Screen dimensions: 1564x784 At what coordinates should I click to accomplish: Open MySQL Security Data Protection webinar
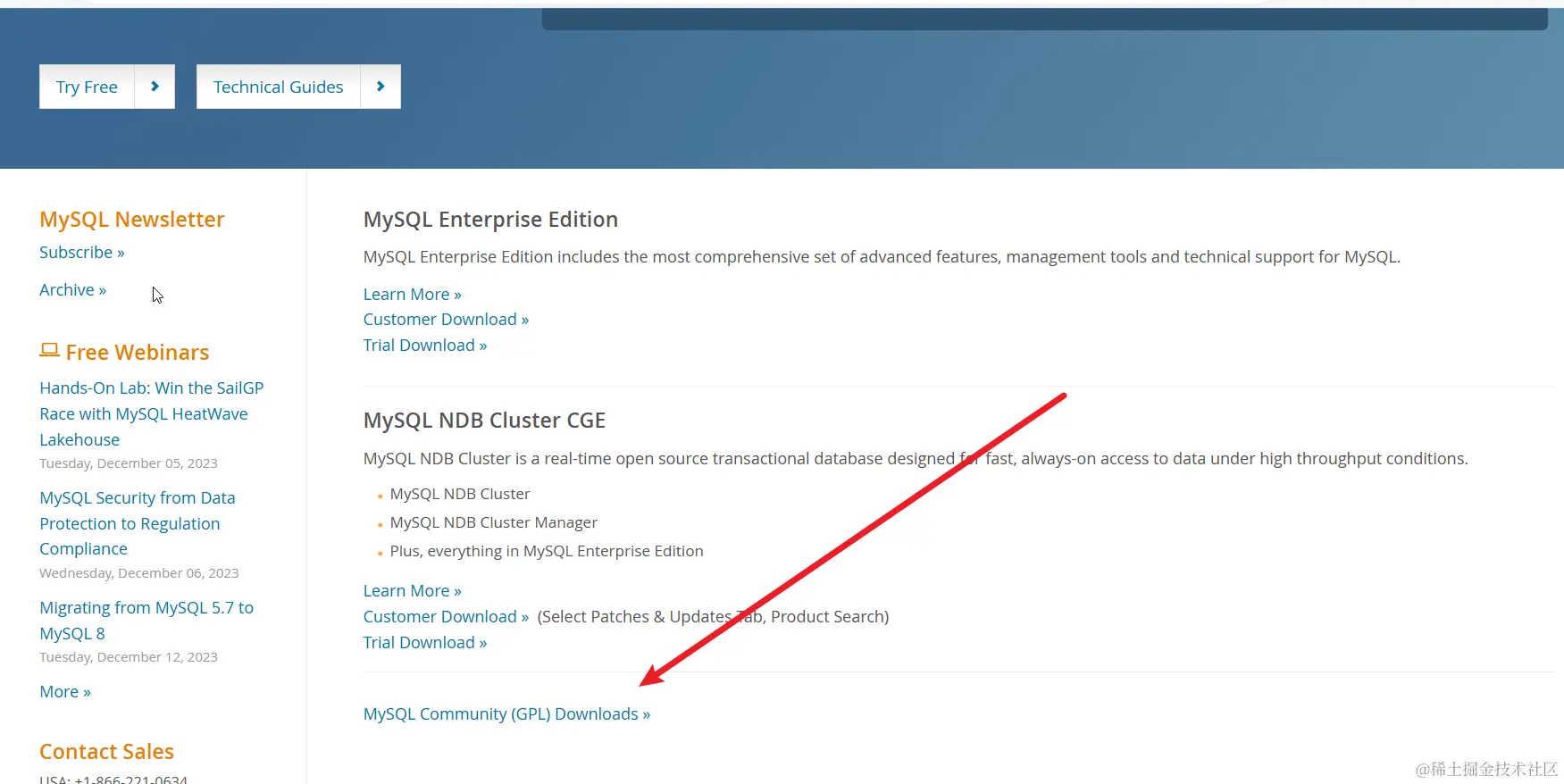(138, 523)
